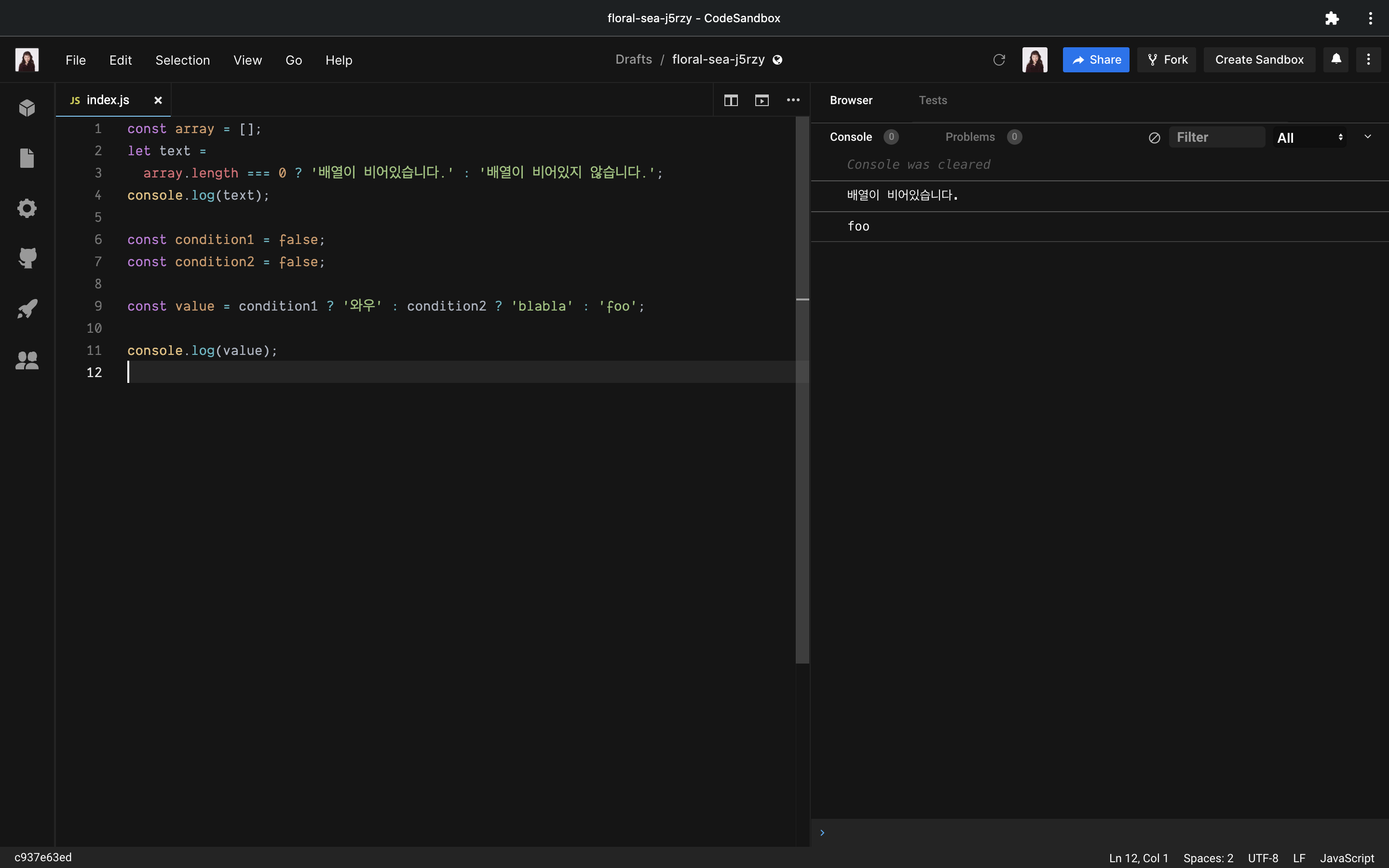
Task: Click the Ln 12, Col 1 status
Action: [x=1138, y=858]
